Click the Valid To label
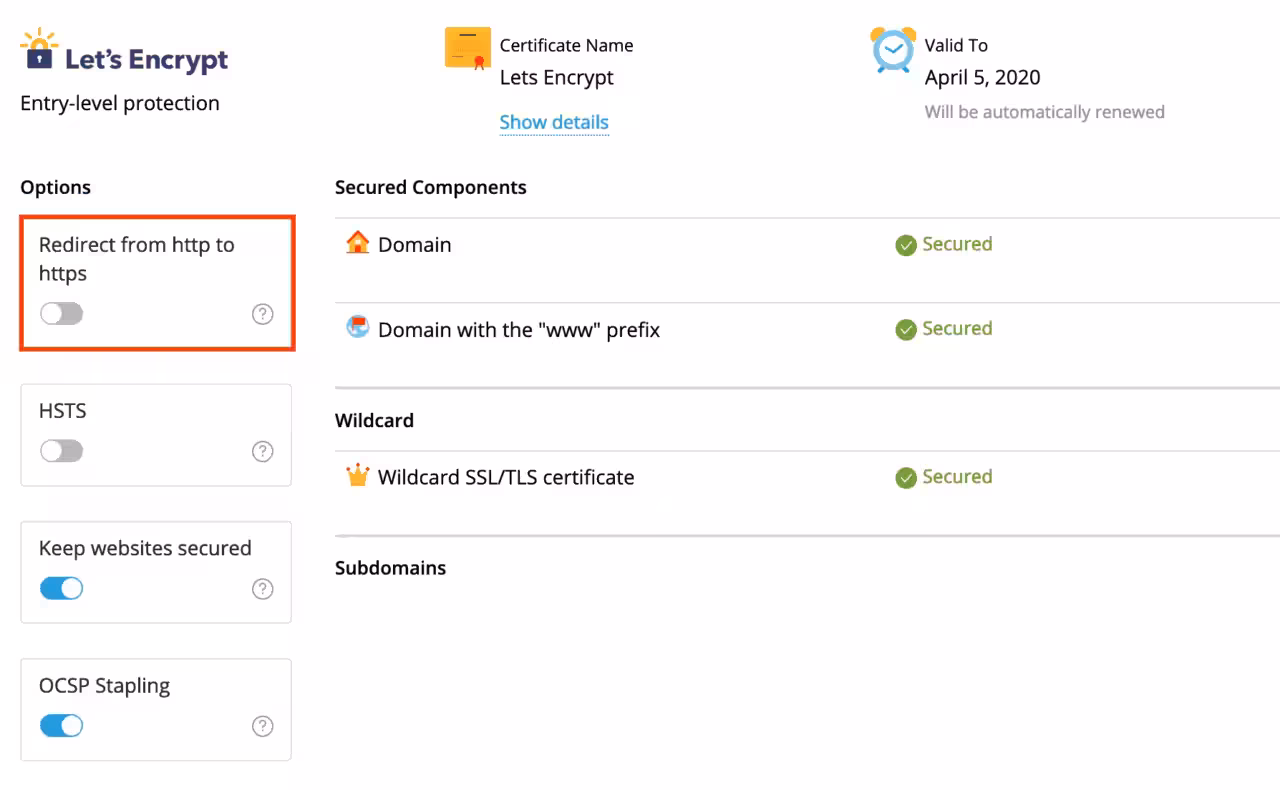This screenshot has height=790, width=1280. [x=956, y=45]
